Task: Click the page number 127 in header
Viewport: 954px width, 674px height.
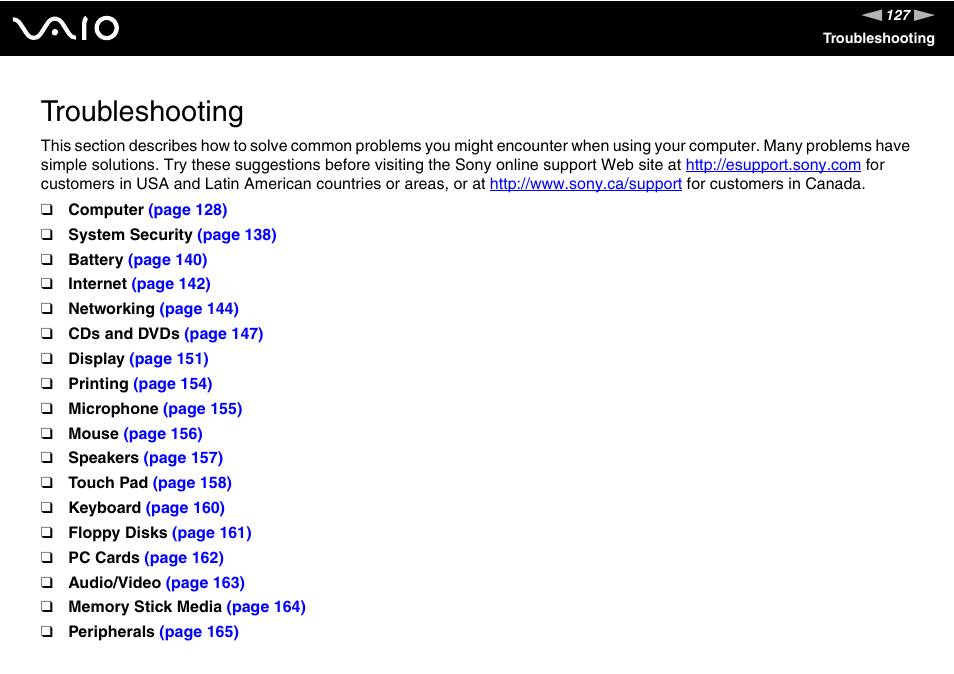Action: click(x=898, y=15)
